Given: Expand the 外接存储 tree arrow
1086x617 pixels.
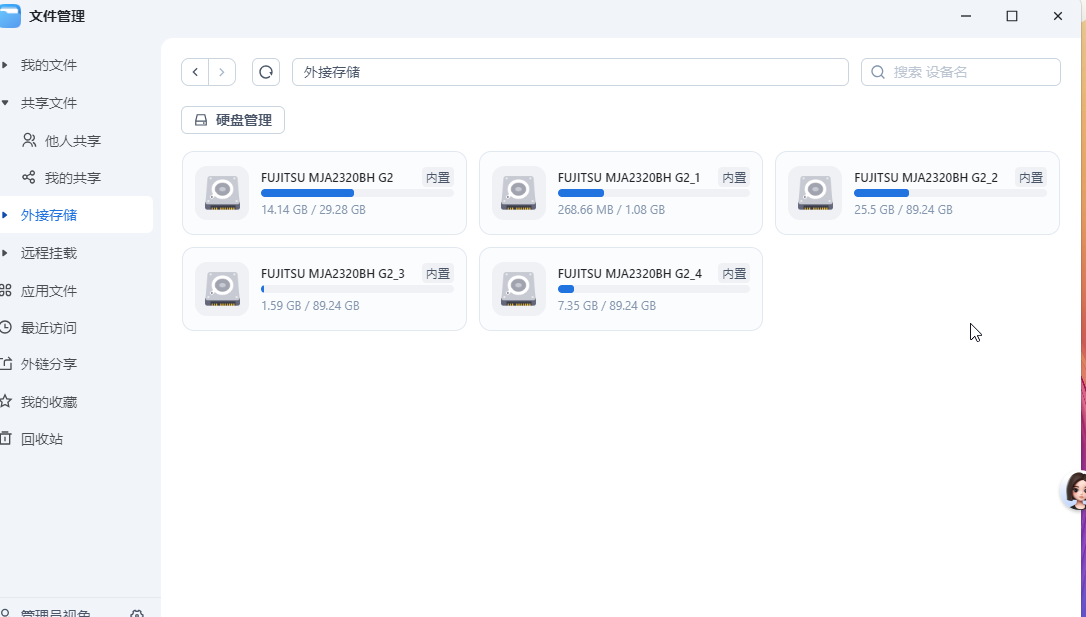Looking at the screenshot, I should pyautogui.click(x=5, y=215).
